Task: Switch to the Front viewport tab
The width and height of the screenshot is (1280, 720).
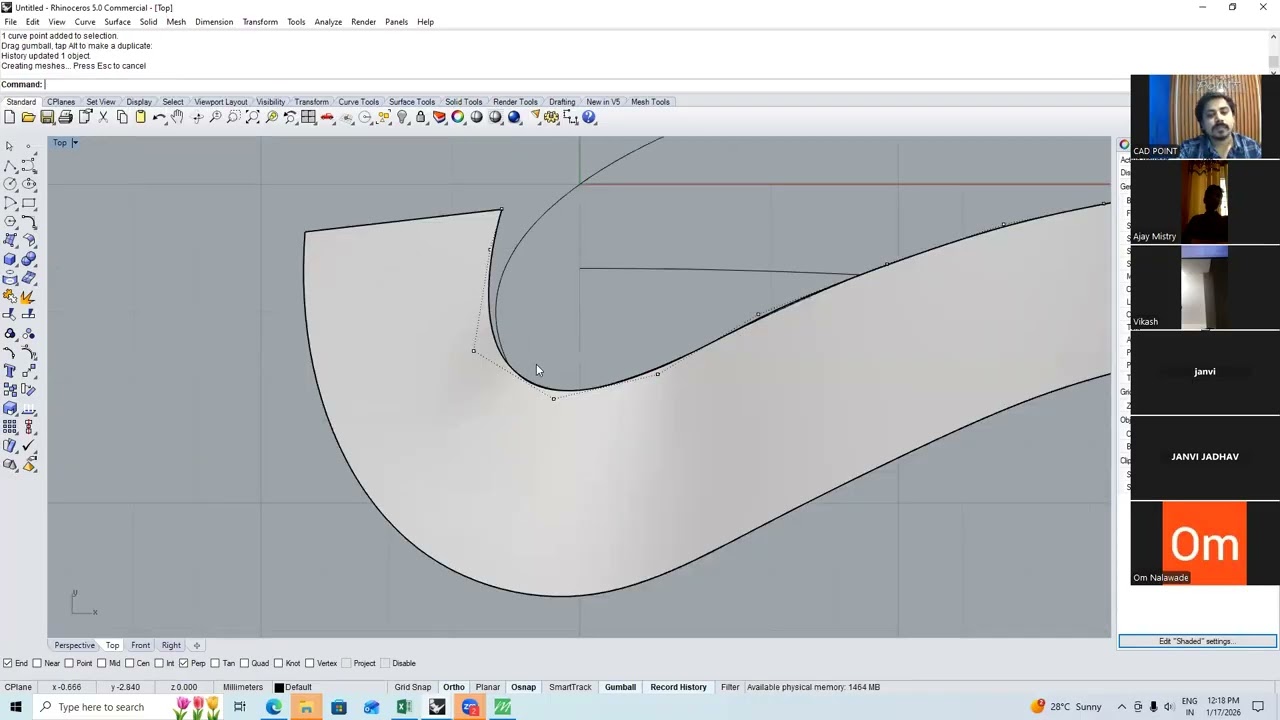Action: click(140, 646)
